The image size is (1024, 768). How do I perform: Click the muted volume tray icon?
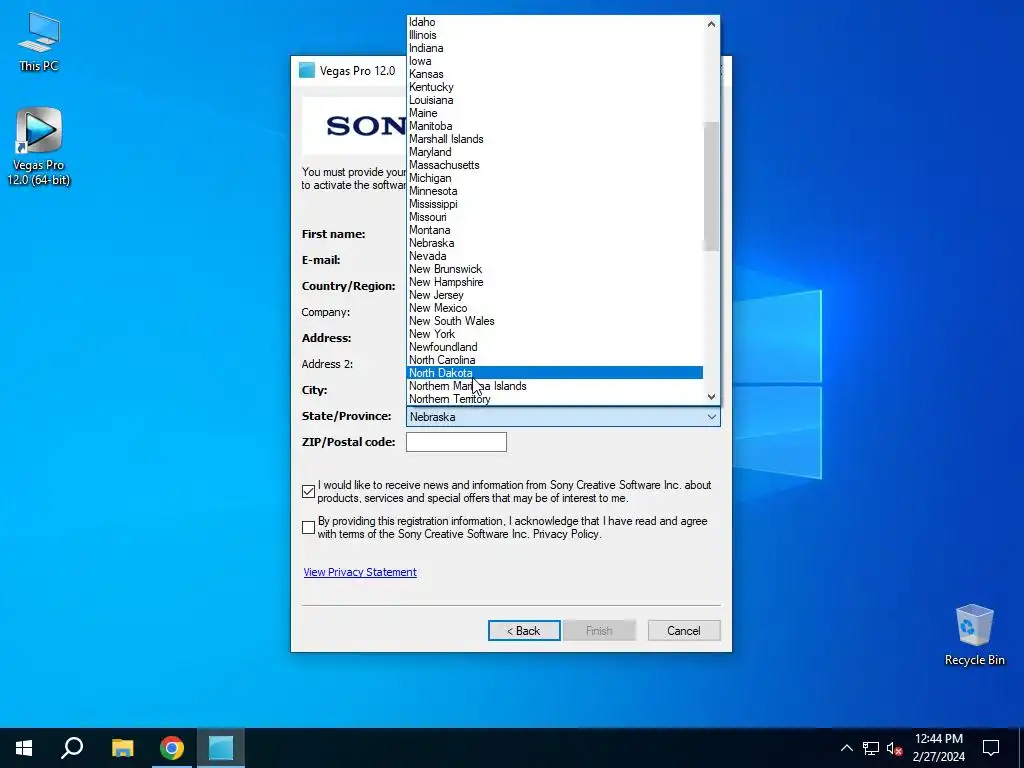[x=895, y=748]
